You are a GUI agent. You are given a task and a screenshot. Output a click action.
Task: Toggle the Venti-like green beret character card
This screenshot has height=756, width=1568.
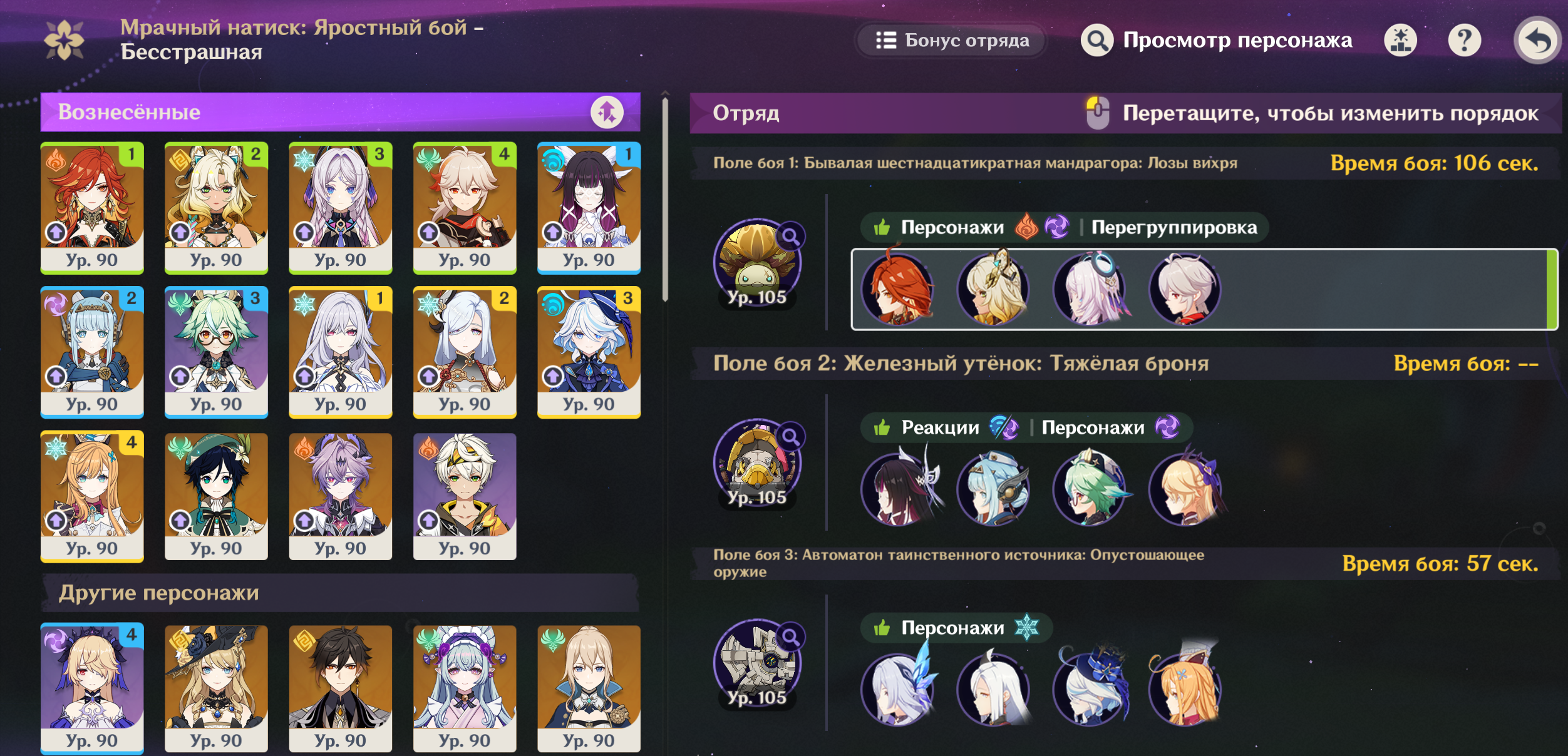(x=216, y=496)
